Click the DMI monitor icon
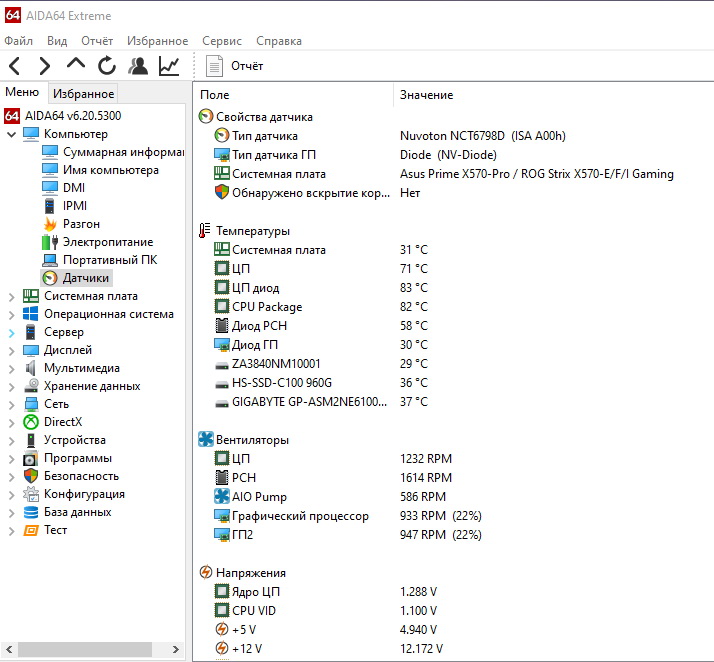Viewport: 714px width, 662px height. pos(50,188)
